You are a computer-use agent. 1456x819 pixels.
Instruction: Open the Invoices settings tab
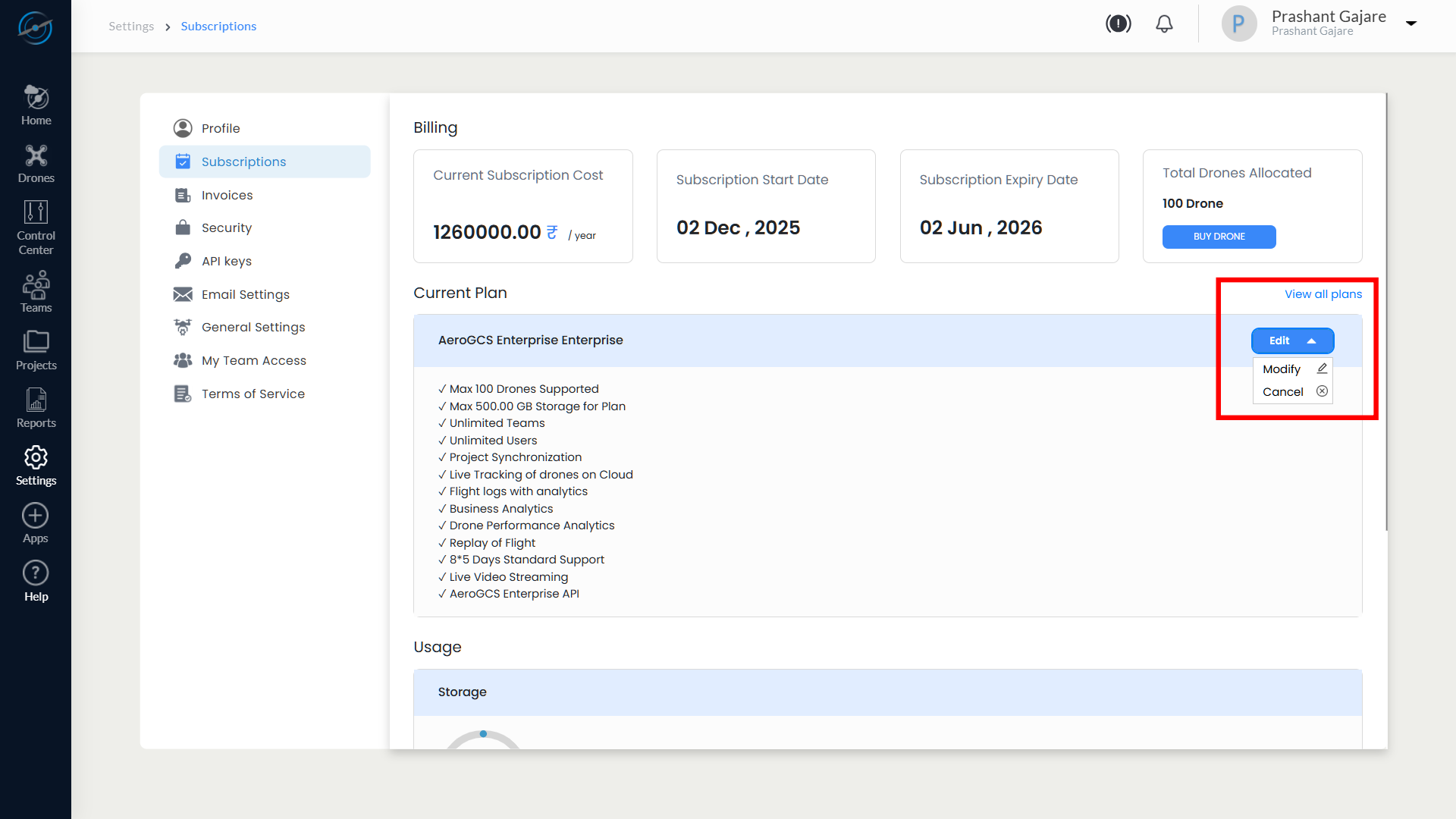coord(227,195)
